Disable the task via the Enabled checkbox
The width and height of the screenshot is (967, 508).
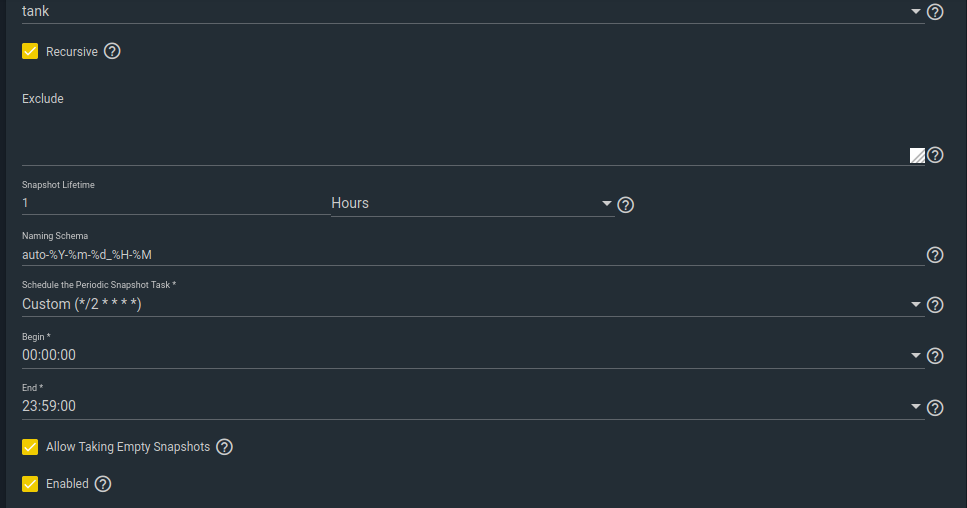[x=30, y=484]
